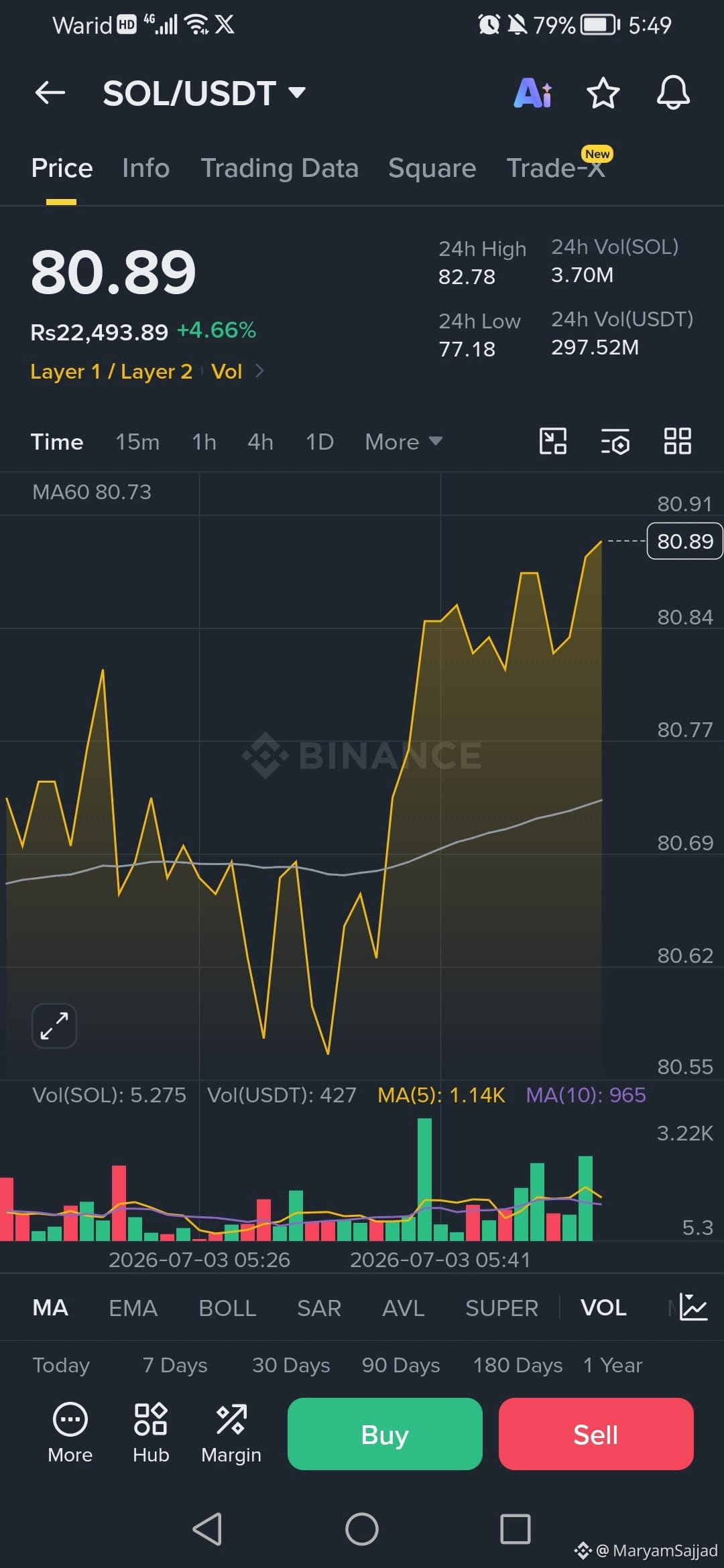Tap Android recent apps square
The height and width of the screenshot is (1568, 724).
(x=516, y=1529)
